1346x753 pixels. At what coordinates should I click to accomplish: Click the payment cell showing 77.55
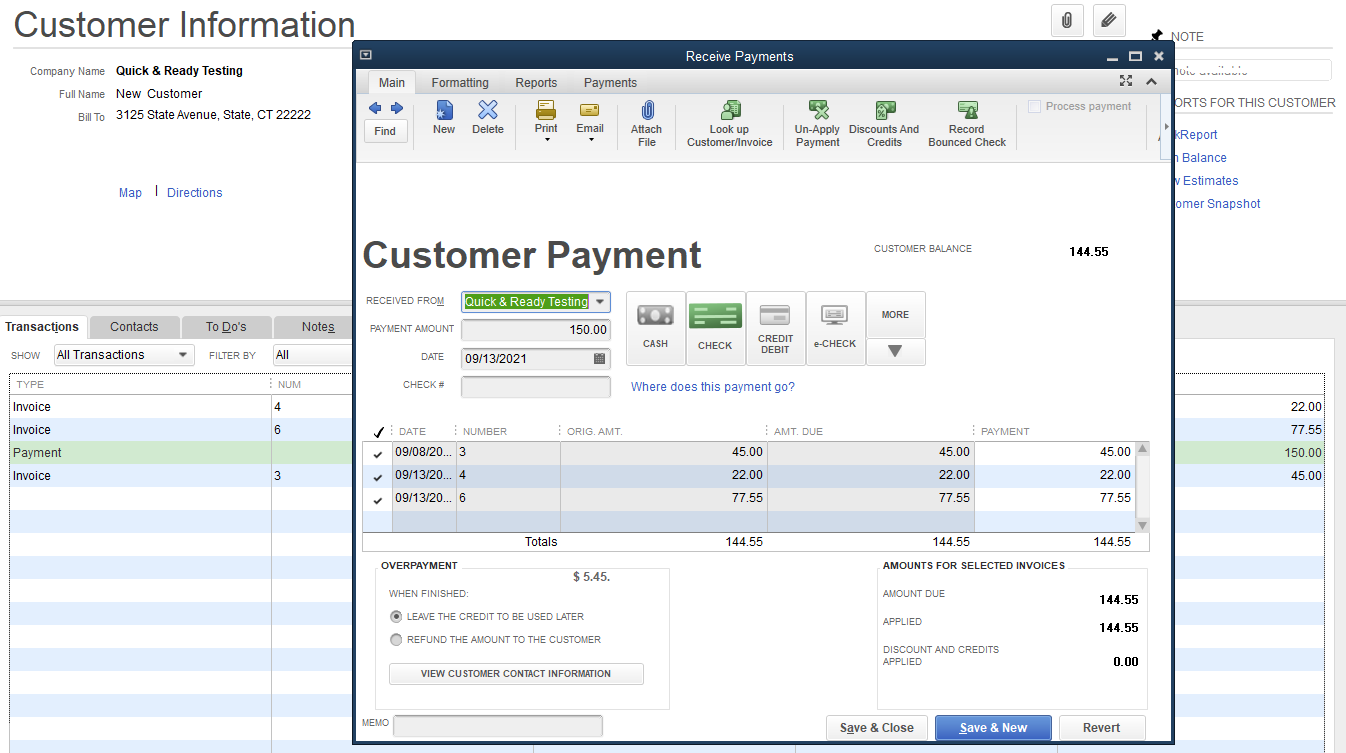pos(1055,498)
